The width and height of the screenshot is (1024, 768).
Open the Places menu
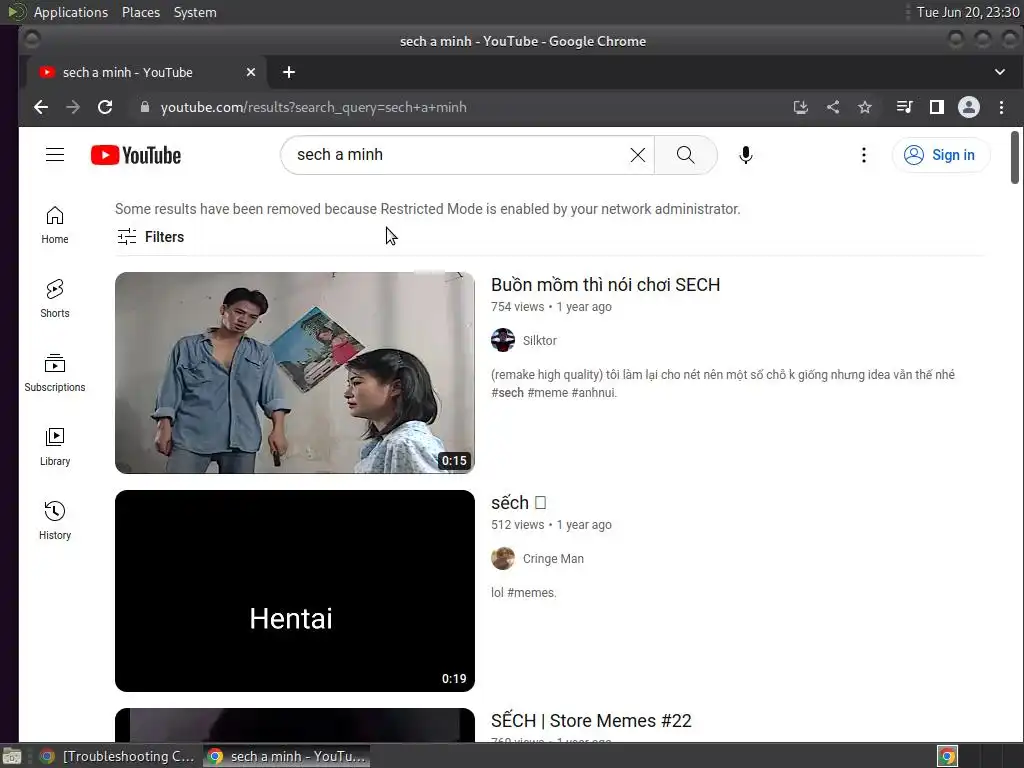pos(141,12)
